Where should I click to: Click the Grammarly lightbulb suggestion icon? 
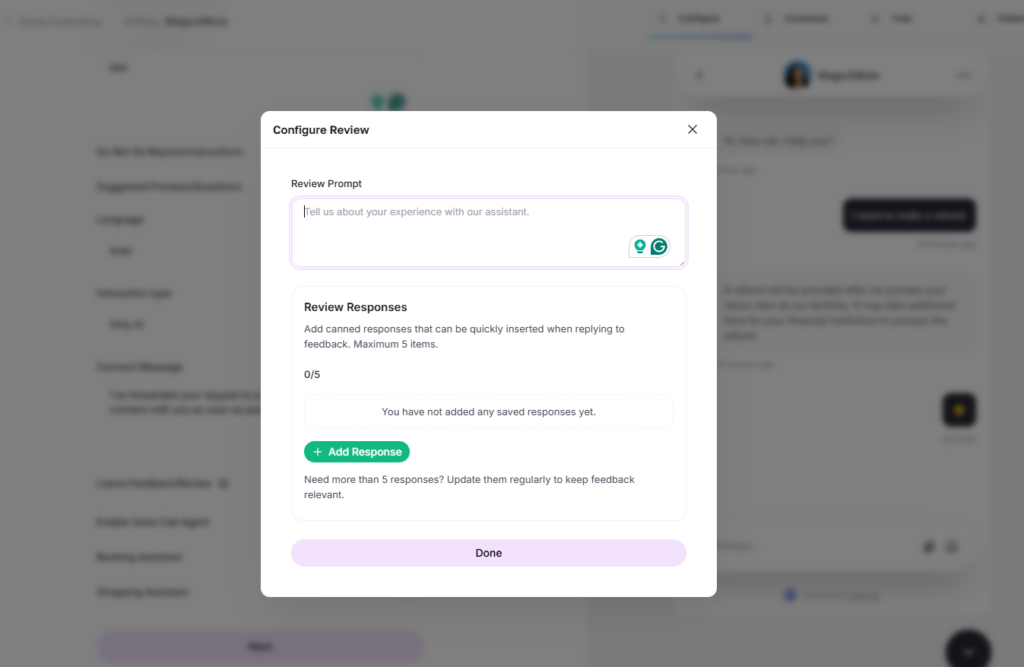pyautogui.click(x=640, y=247)
